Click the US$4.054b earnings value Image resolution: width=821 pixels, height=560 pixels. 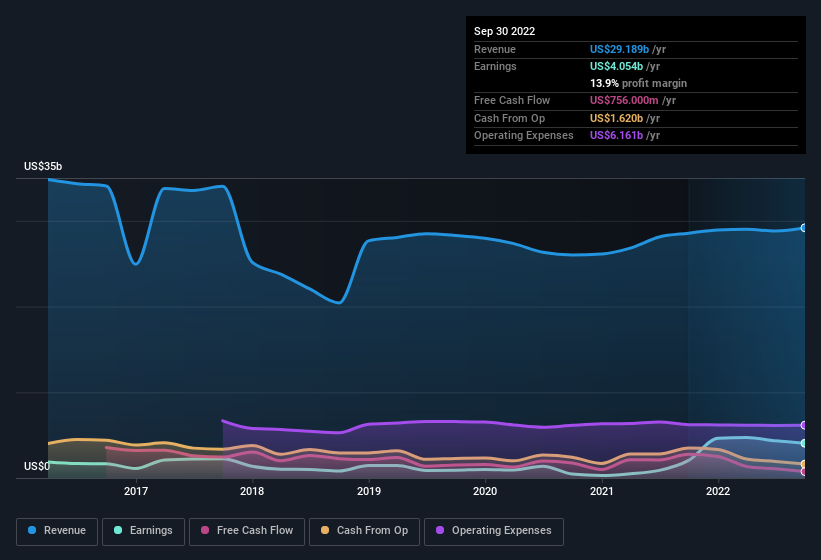click(x=616, y=66)
